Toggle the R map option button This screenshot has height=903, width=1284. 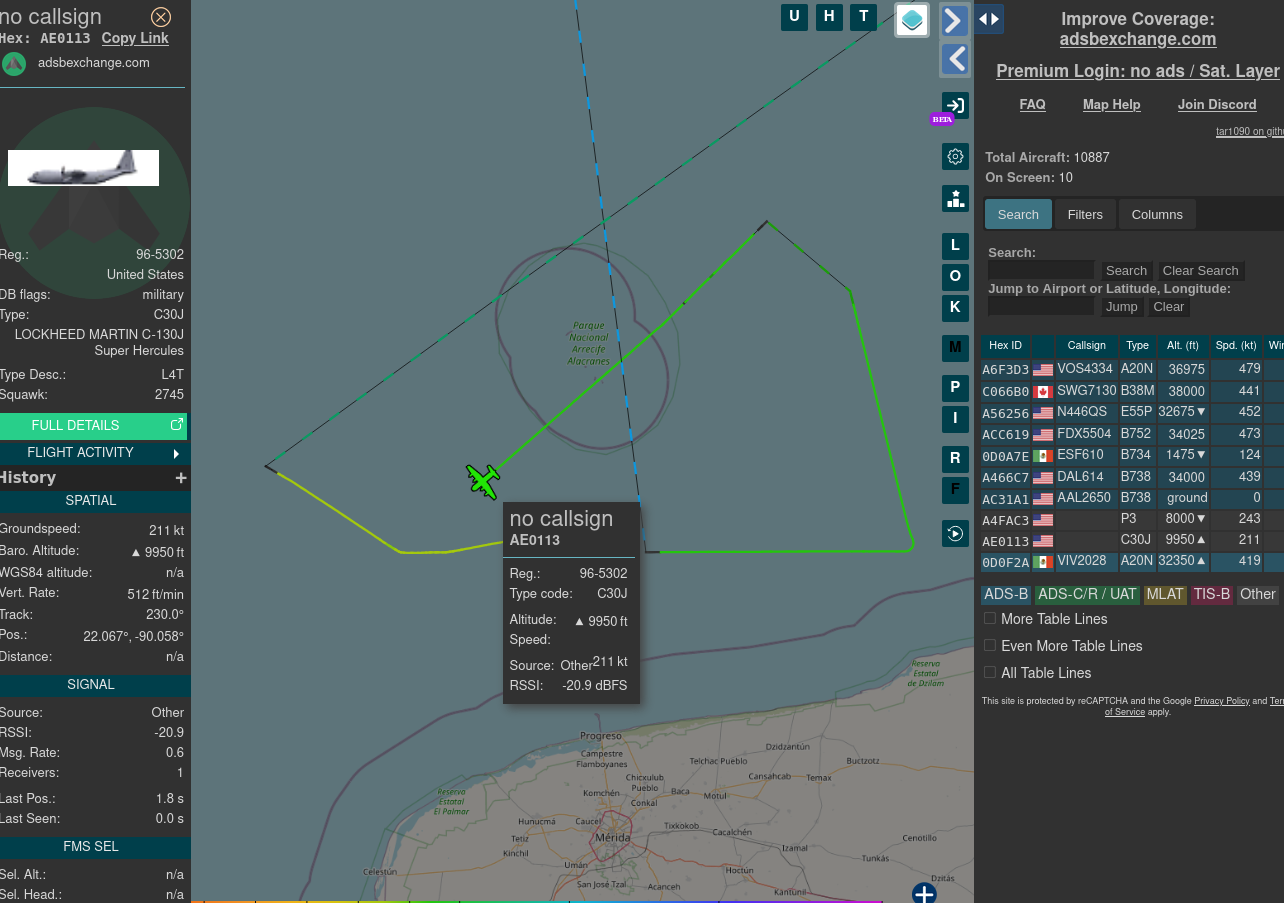[x=955, y=459]
